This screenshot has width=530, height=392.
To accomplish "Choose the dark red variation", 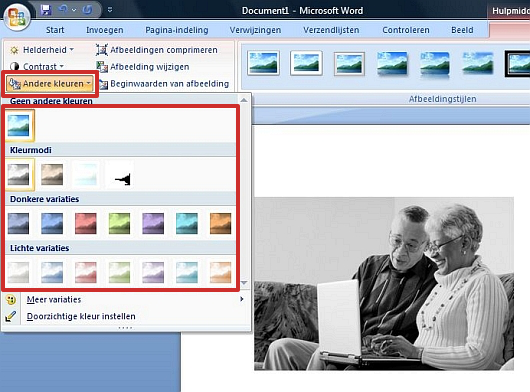I will (86, 223).
